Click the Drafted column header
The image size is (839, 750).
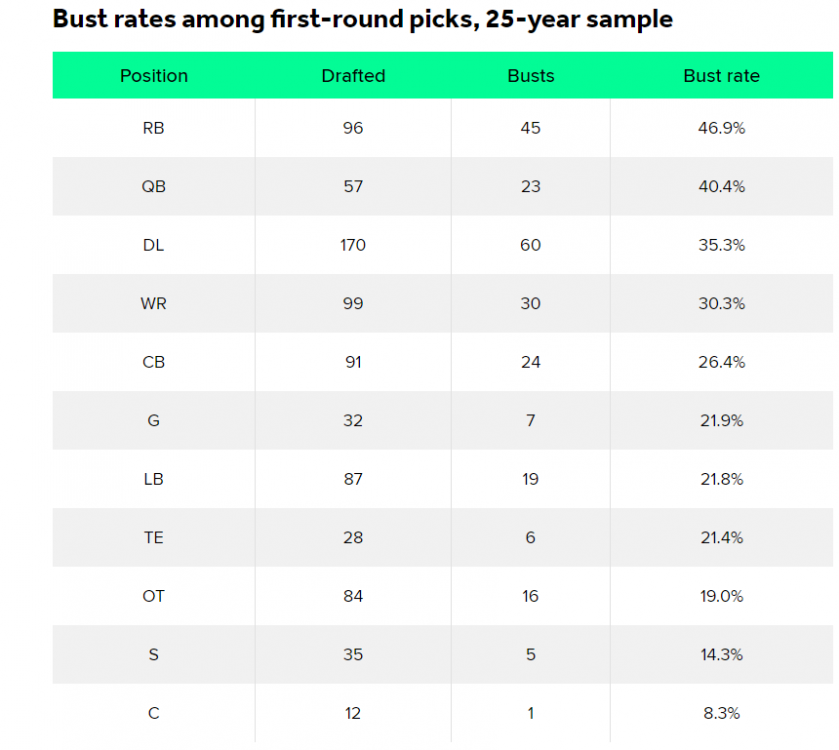[x=353, y=76]
